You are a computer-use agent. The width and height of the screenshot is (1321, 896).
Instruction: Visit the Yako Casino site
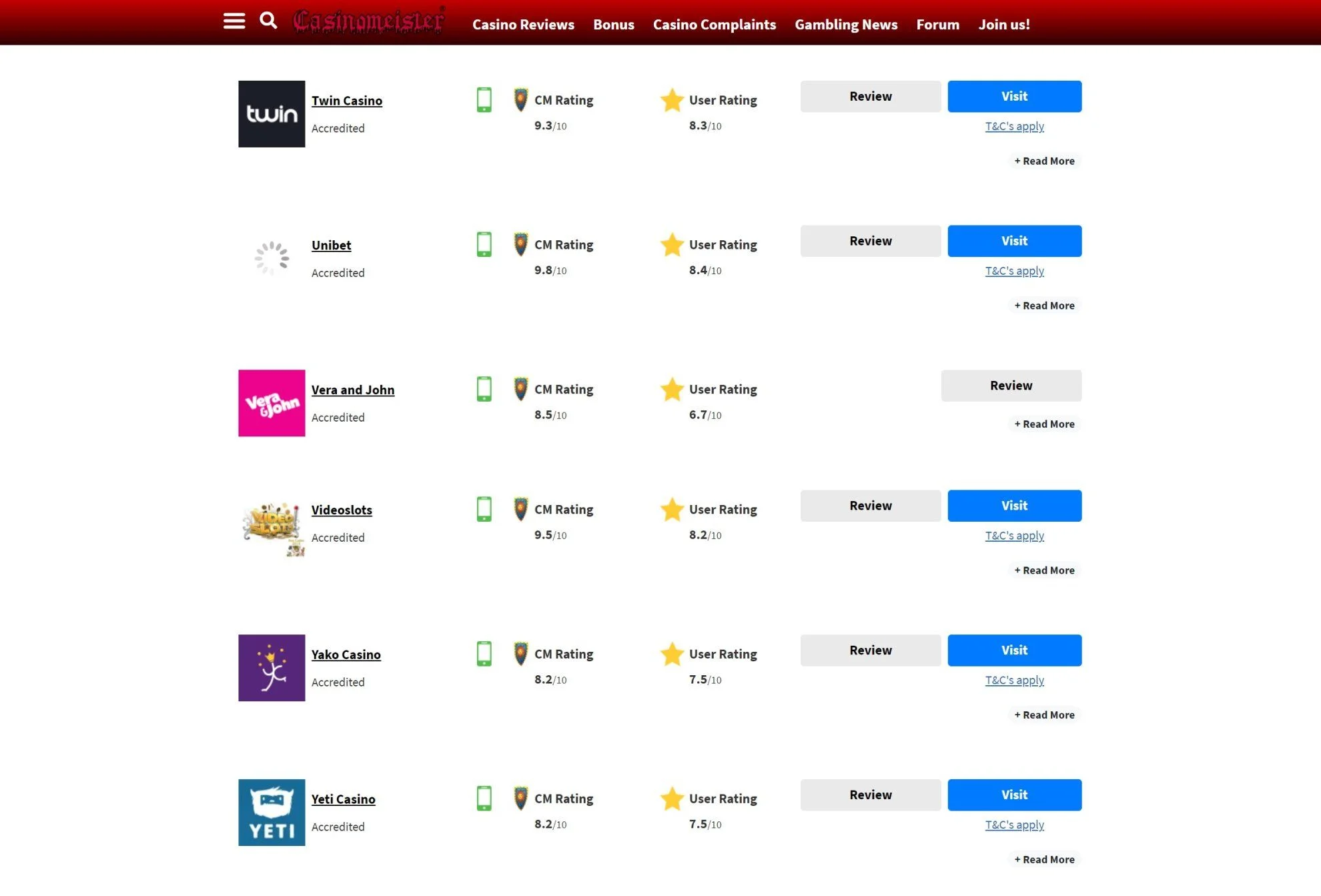tap(1014, 650)
